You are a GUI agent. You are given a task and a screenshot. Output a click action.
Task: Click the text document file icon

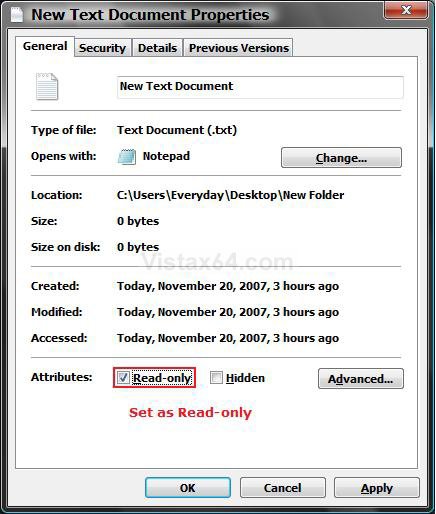click(x=47, y=87)
